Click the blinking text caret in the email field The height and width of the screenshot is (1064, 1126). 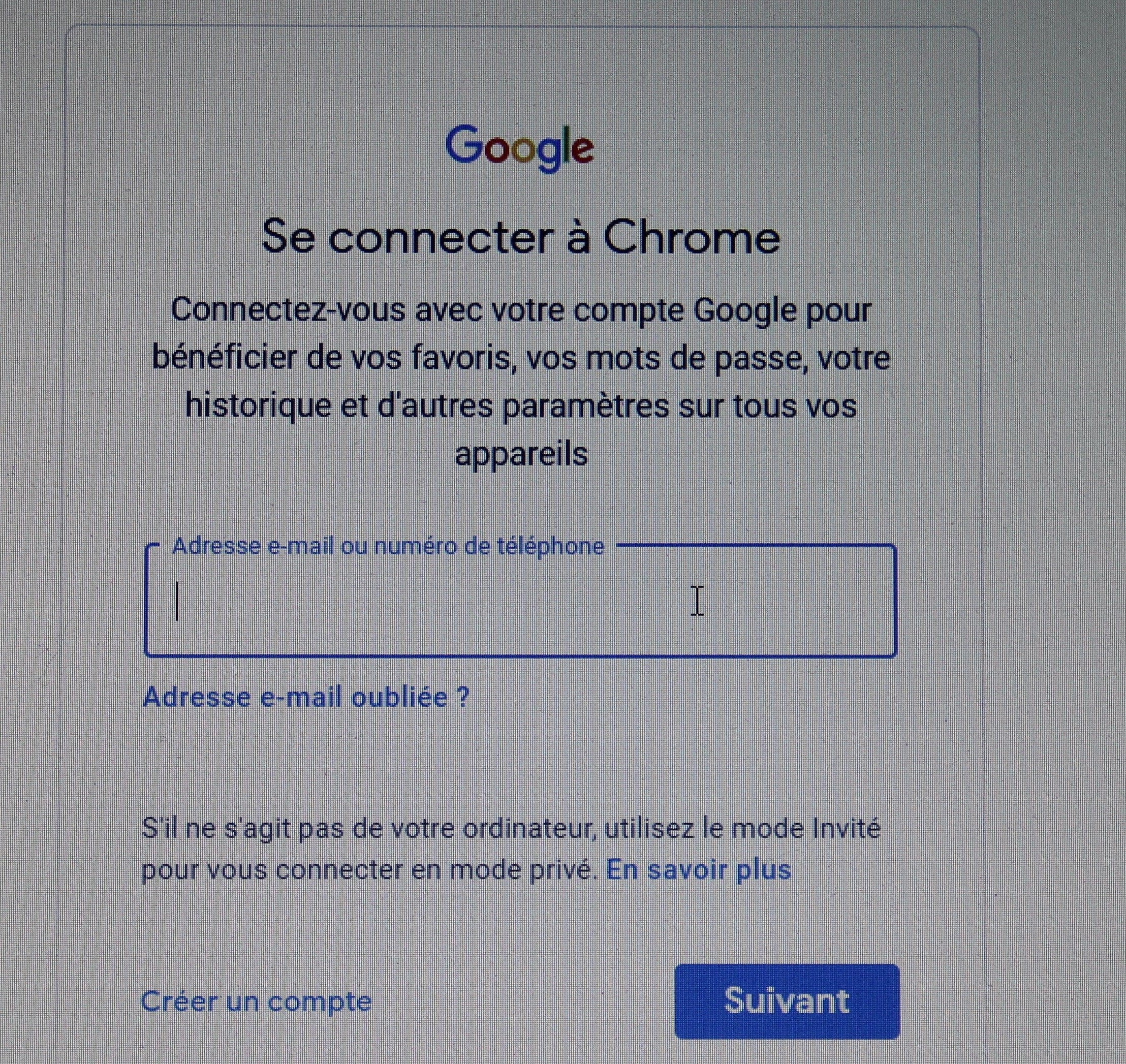(x=177, y=602)
